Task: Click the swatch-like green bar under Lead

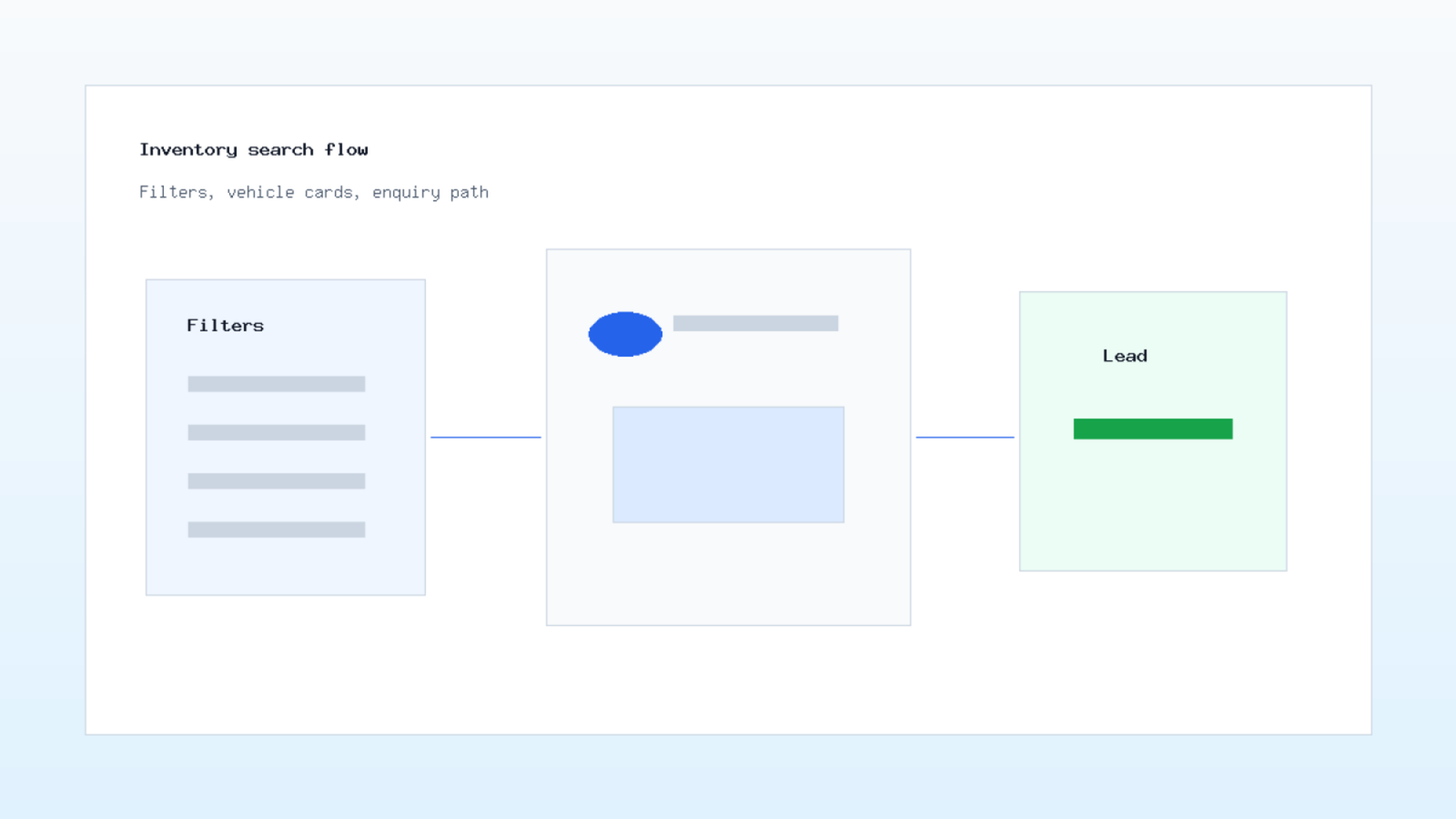Action: tap(1153, 429)
